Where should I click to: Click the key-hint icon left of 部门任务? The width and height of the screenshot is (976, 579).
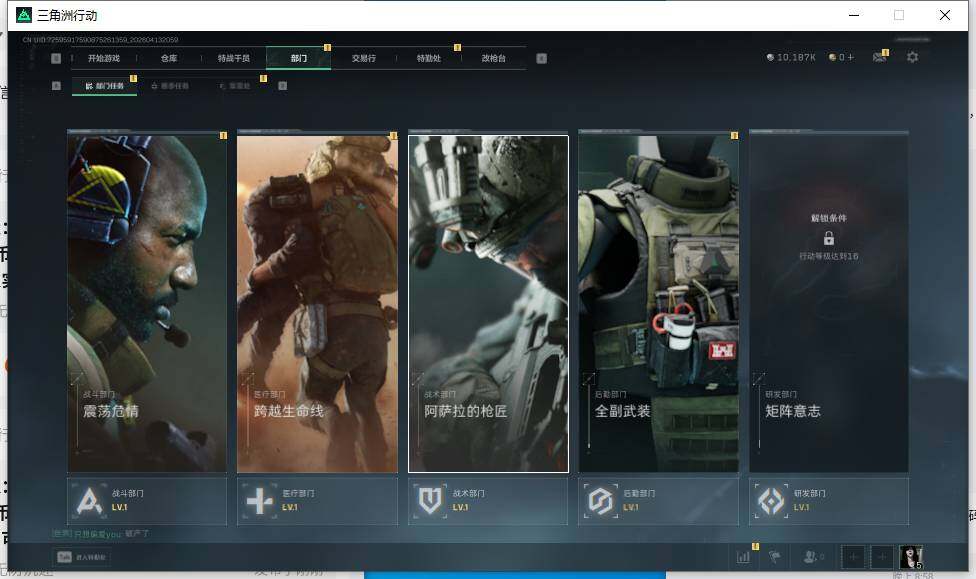click(56, 86)
